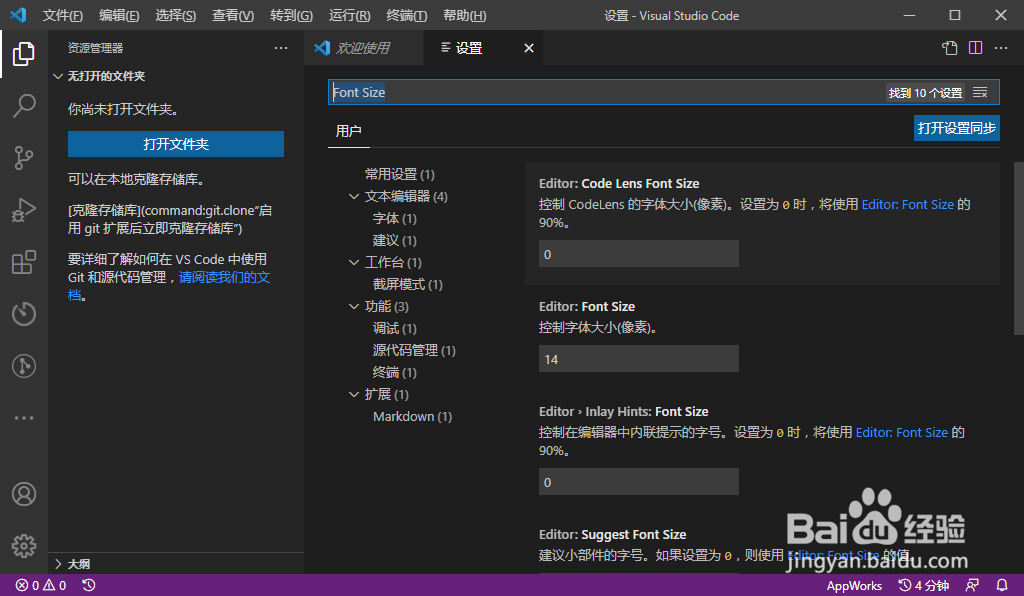Click the 4 分钟 timer status item
The image size is (1024, 596).
(x=923, y=586)
